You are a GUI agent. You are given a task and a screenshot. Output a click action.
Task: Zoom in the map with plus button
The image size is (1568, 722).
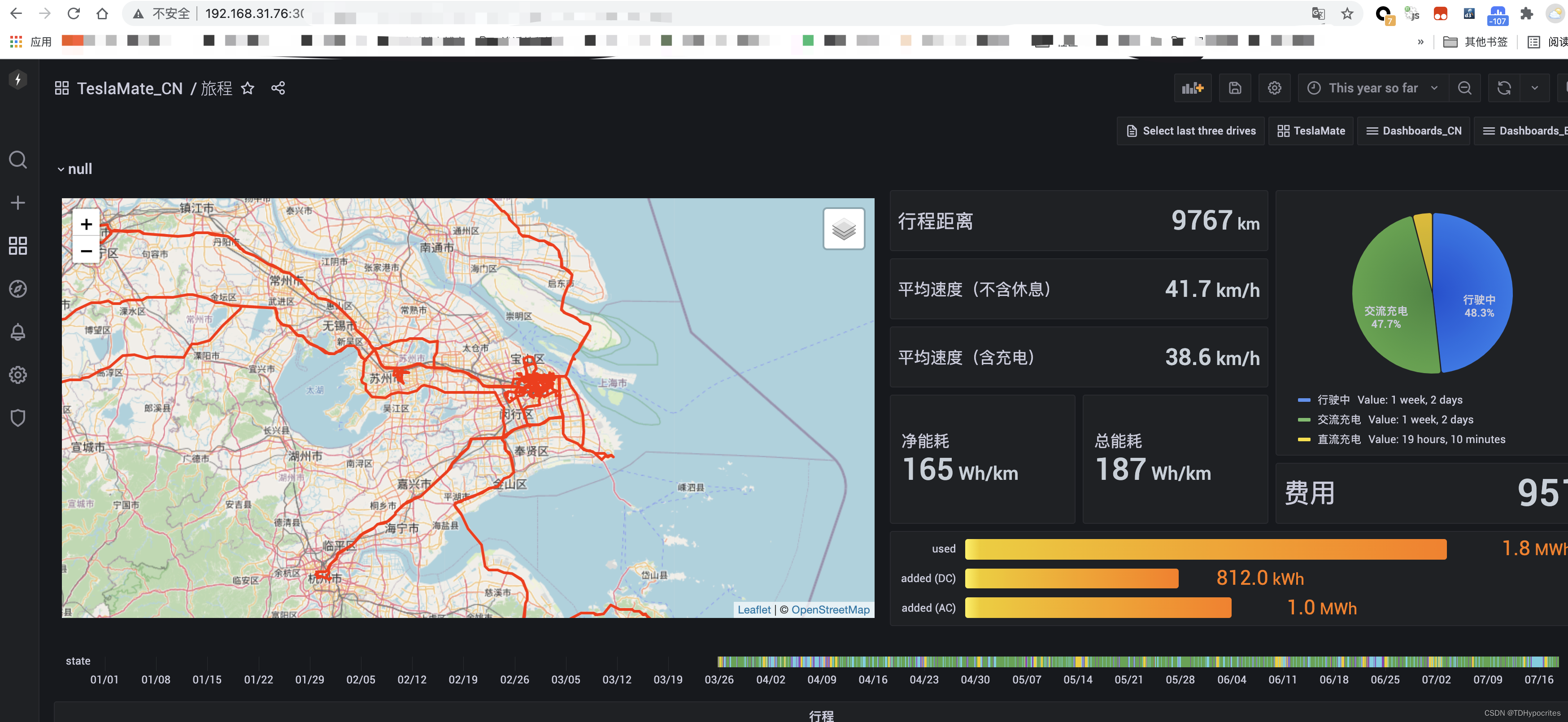87,225
